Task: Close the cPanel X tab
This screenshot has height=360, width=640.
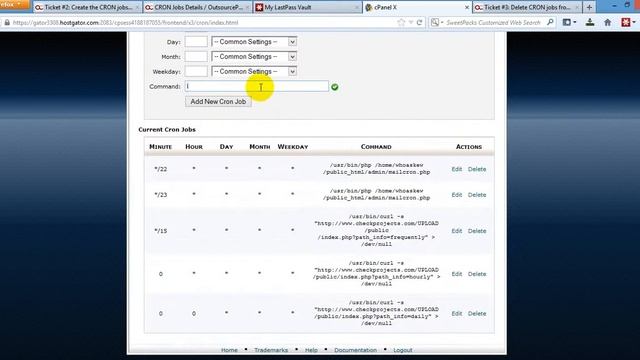Action: pyautogui.click(x=467, y=7)
